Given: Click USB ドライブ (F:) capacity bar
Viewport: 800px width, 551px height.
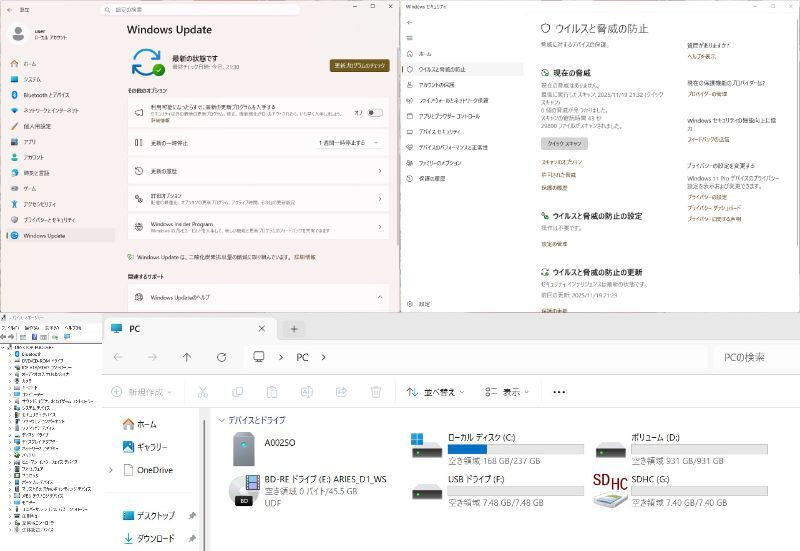Looking at the screenshot, I should [x=516, y=491].
